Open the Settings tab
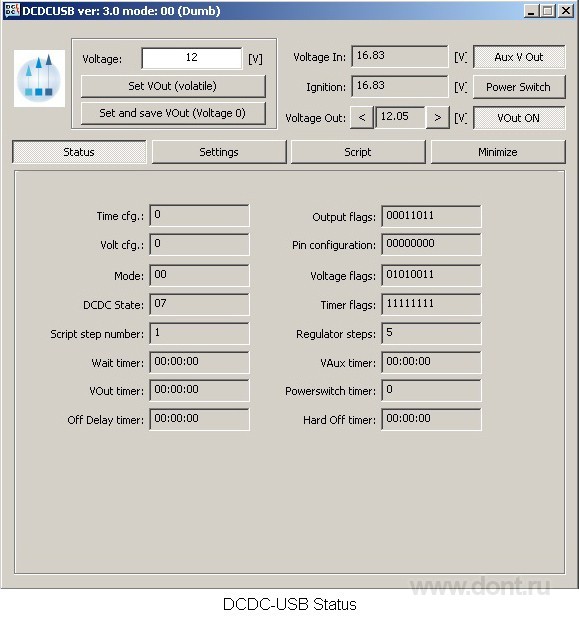 [x=219, y=152]
